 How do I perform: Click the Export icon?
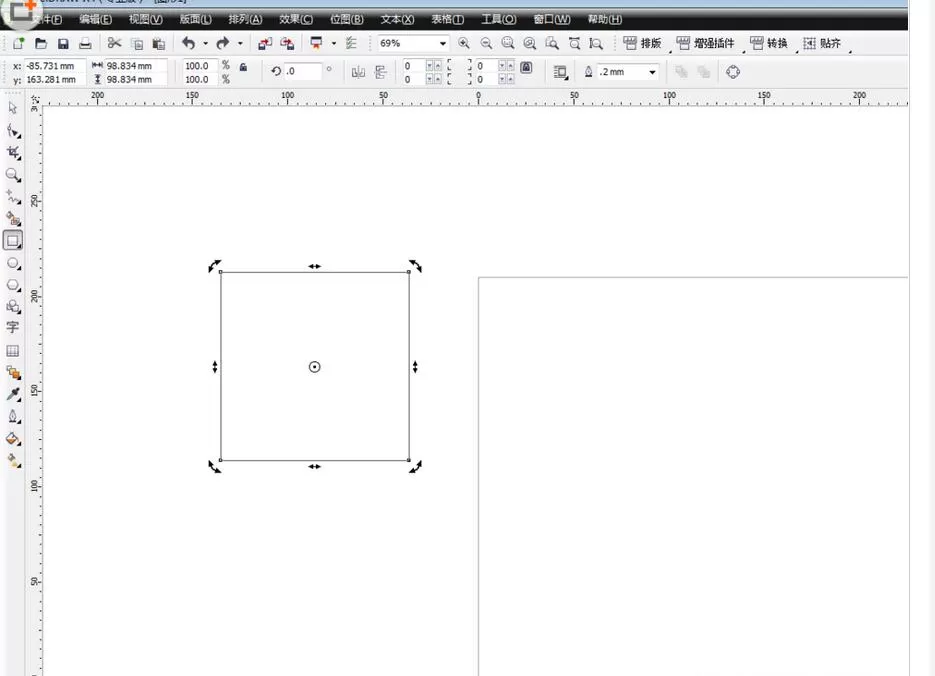tap(287, 44)
